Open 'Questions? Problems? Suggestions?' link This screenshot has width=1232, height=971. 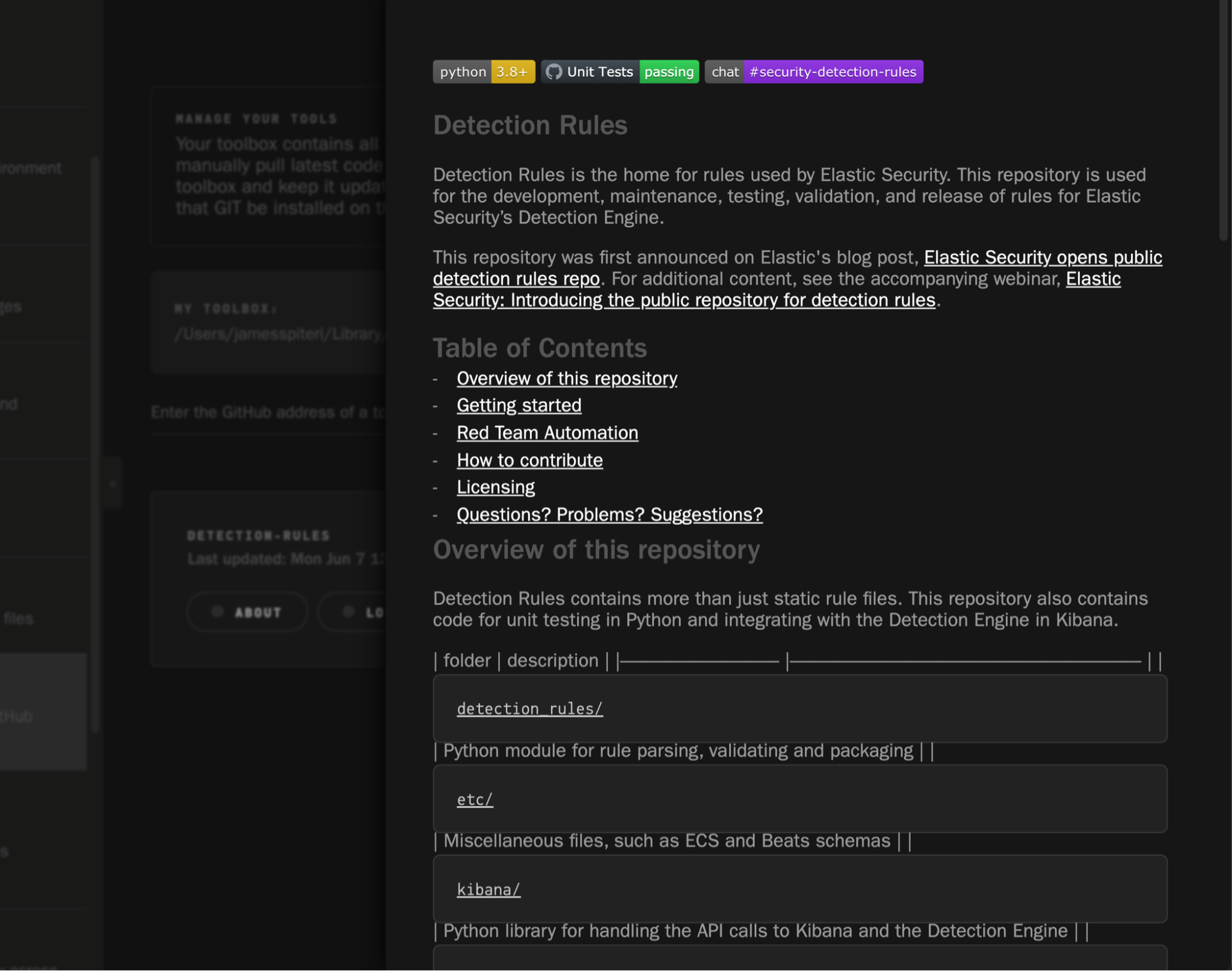(x=610, y=514)
